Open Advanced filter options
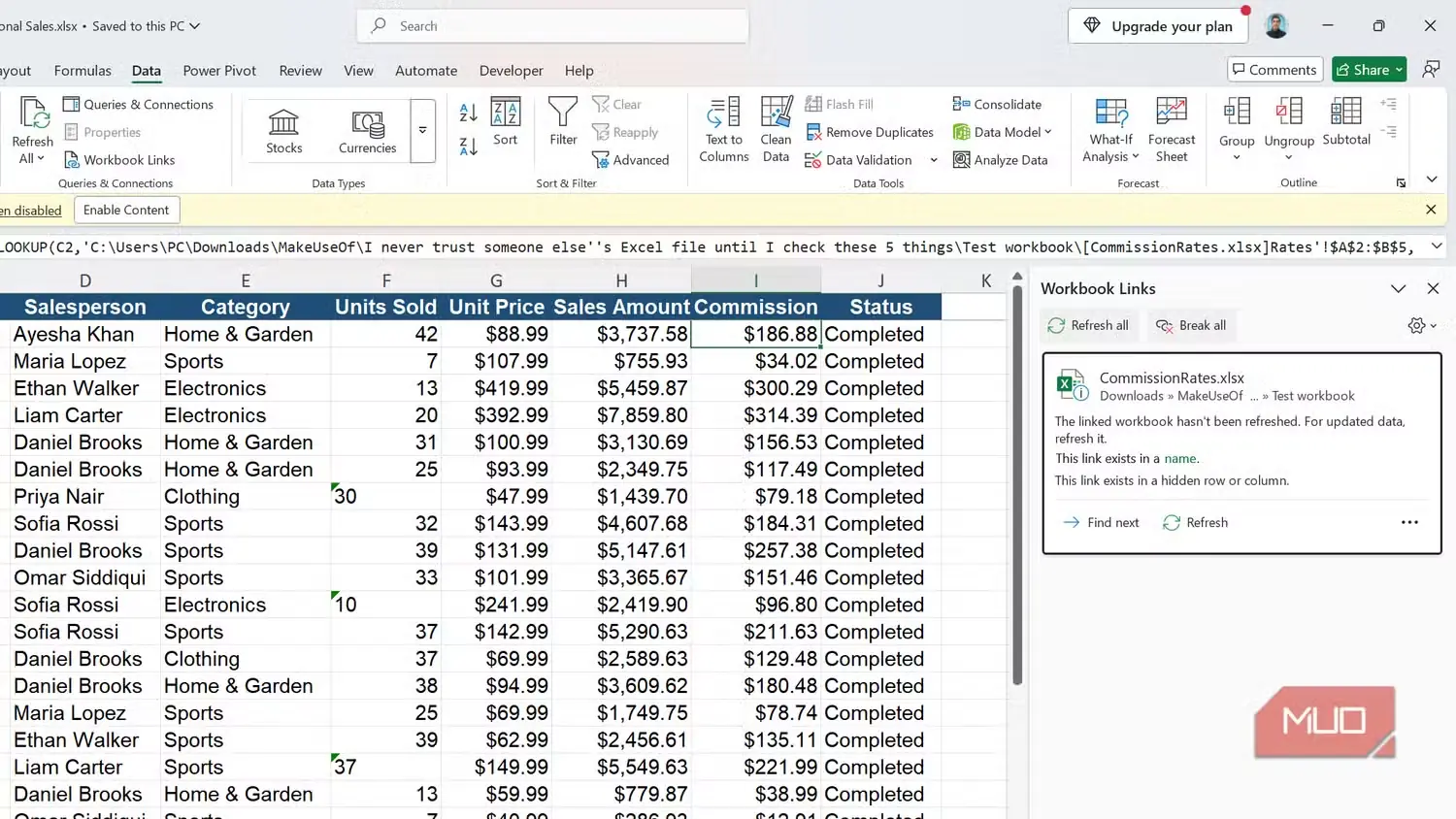 (x=631, y=160)
